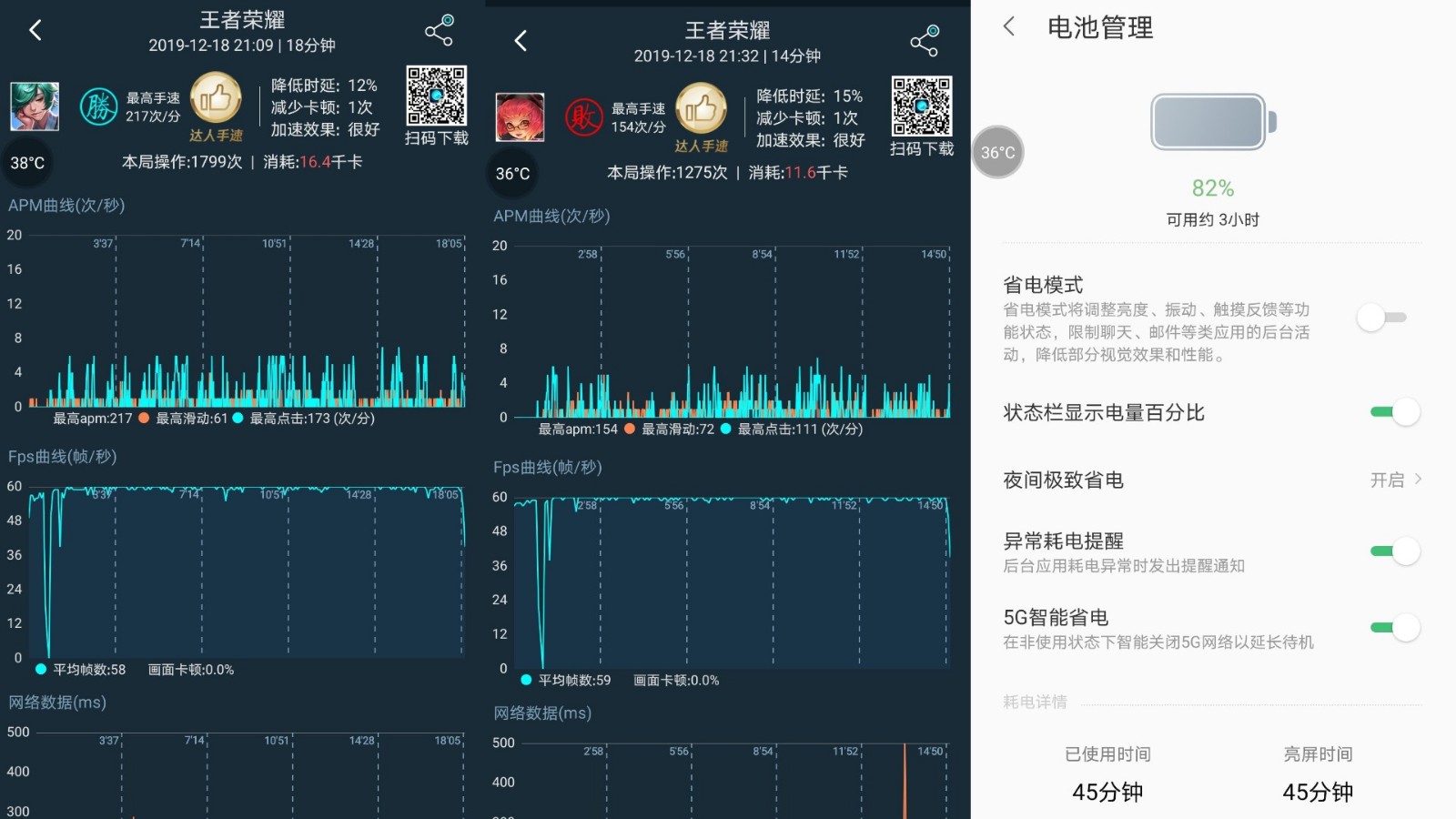The height and width of the screenshot is (819, 1456).
Task: Tap 最高手速 154次/分 stat
Action: point(638,118)
